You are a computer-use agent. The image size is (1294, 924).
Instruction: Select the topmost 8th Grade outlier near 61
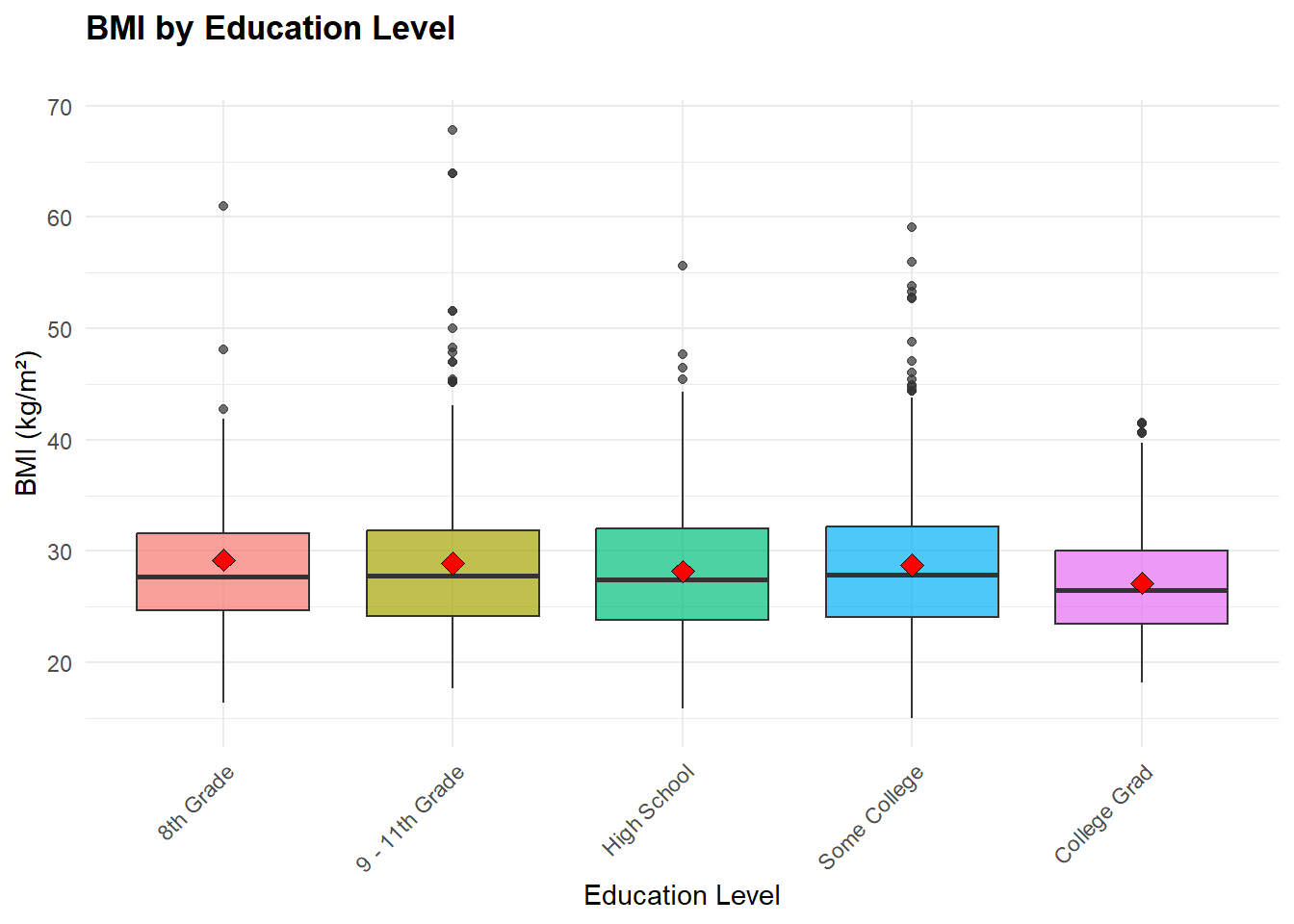(223, 206)
